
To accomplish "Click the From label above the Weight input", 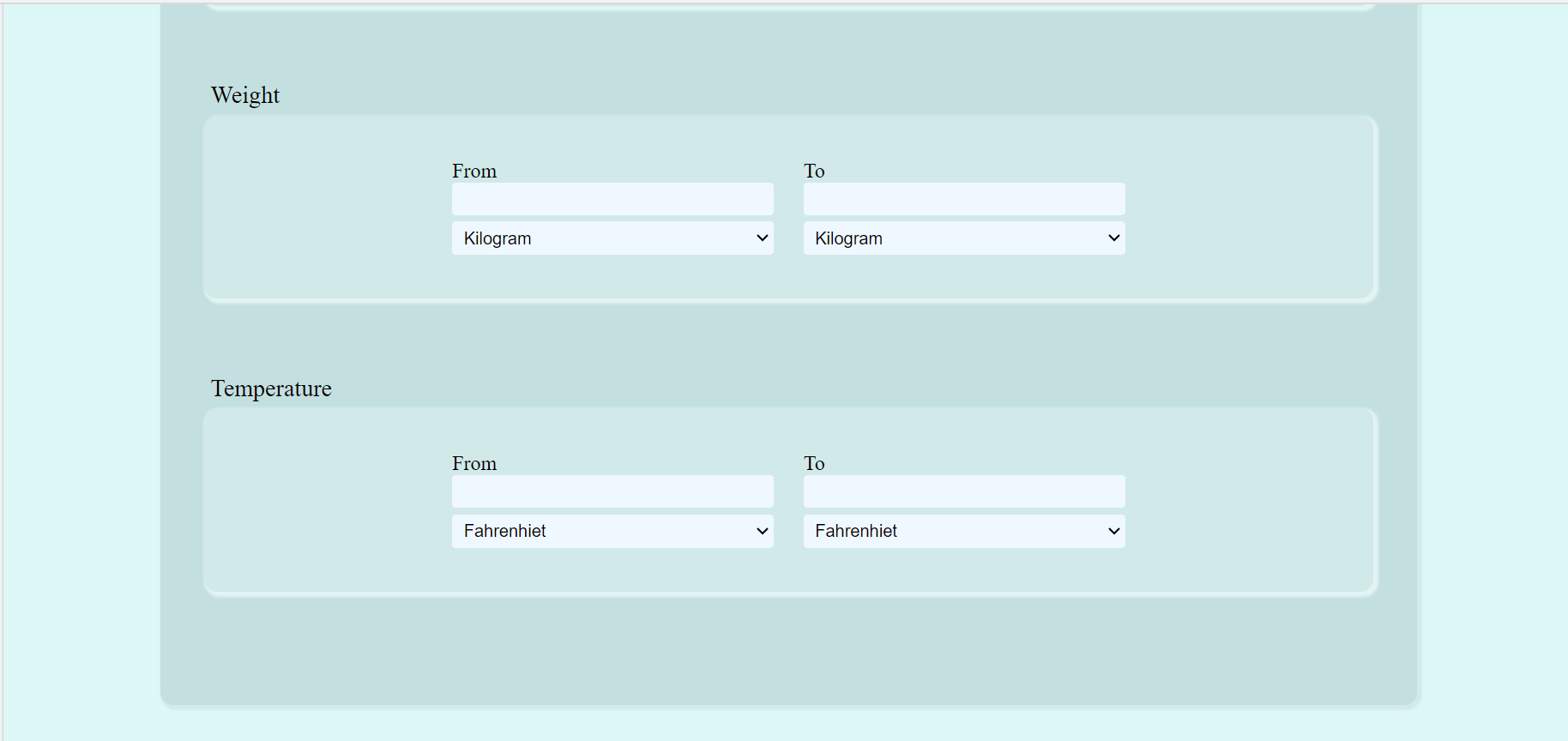I will pos(473,171).
